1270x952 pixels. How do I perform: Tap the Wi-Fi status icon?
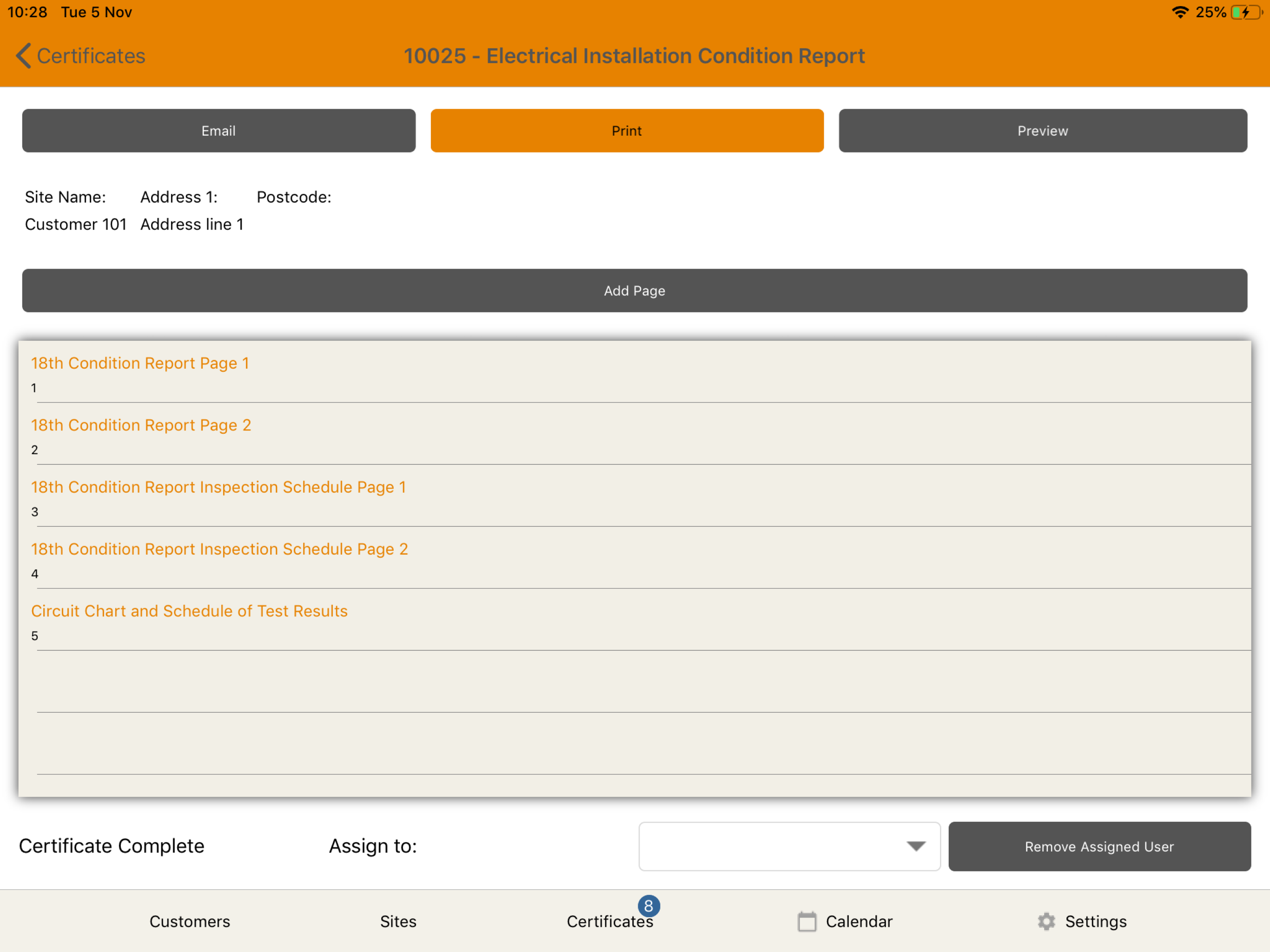pyautogui.click(x=1180, y=12)
